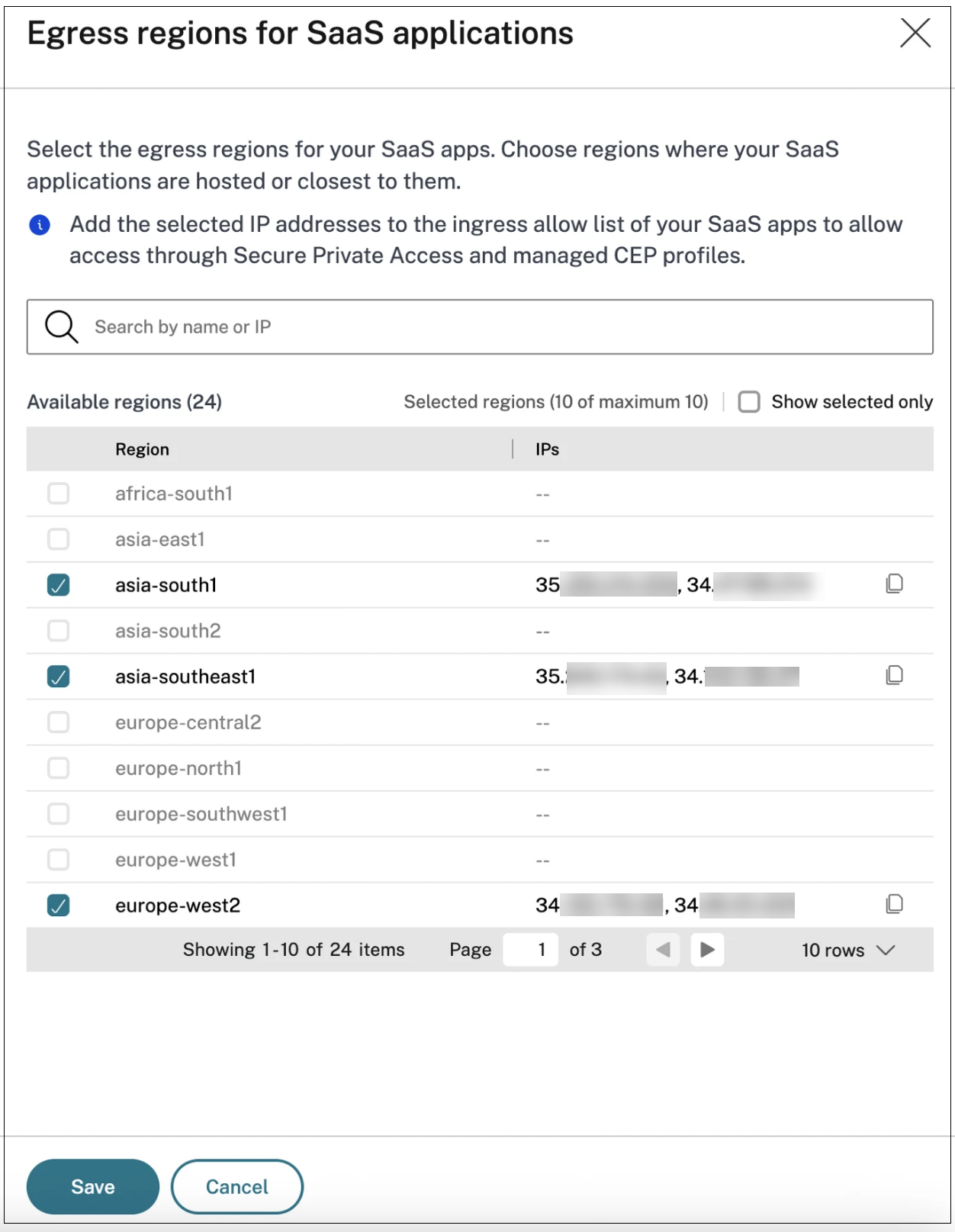Click the Region column header

(142, 449)
